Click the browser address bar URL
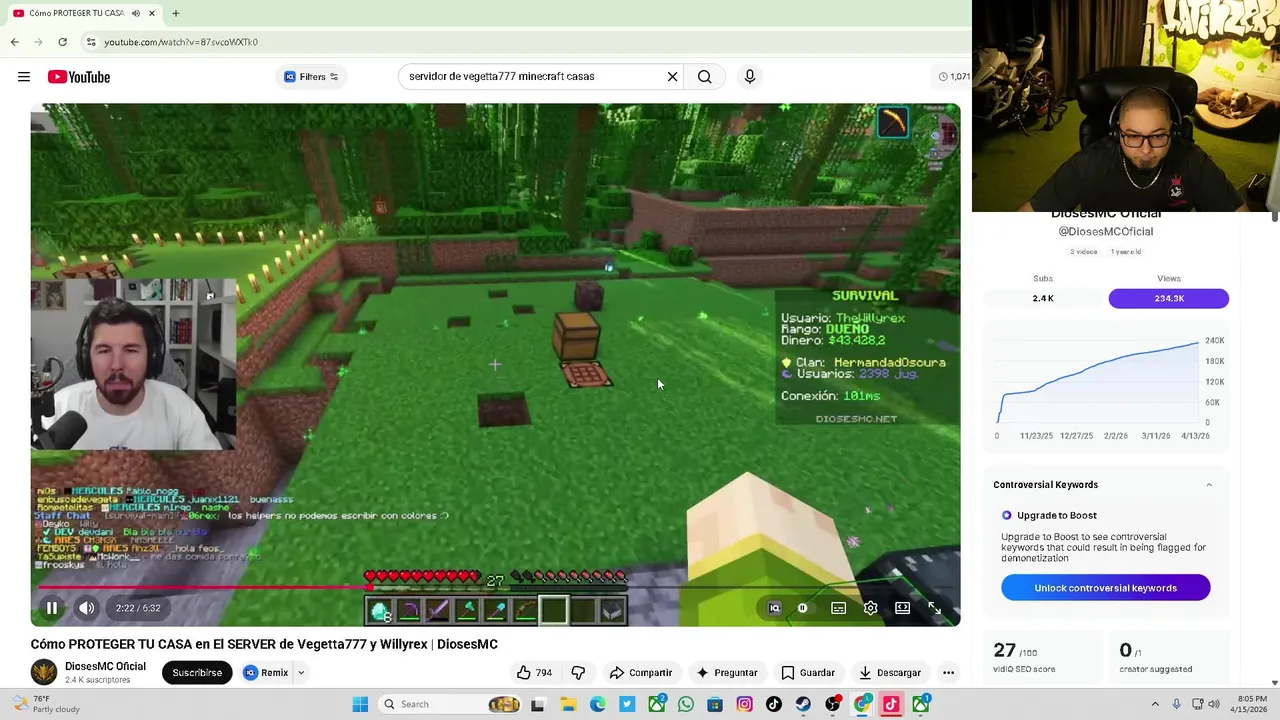1280x720 pixels. coord(181,42)
